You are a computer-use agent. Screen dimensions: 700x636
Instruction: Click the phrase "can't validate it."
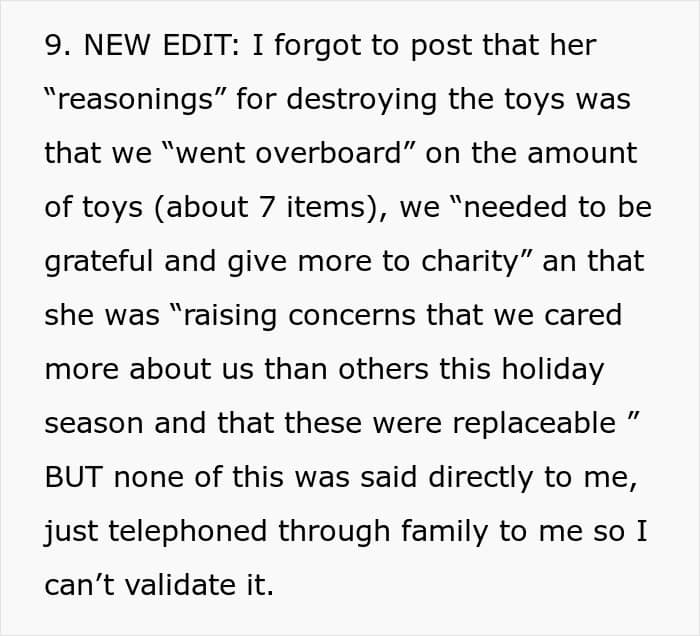coord(158,585)
